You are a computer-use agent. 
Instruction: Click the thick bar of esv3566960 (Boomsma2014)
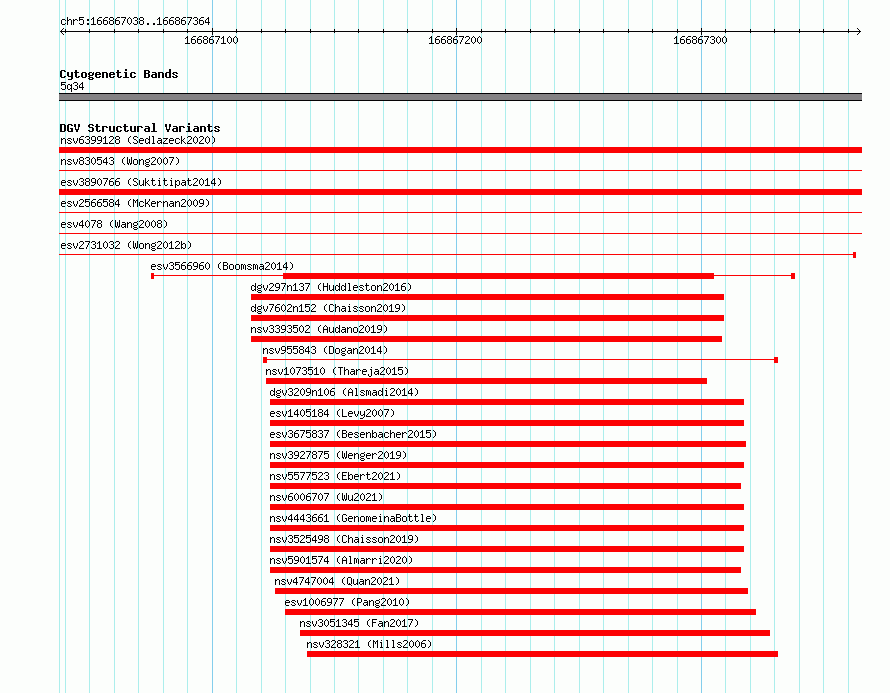pos(498,276)
